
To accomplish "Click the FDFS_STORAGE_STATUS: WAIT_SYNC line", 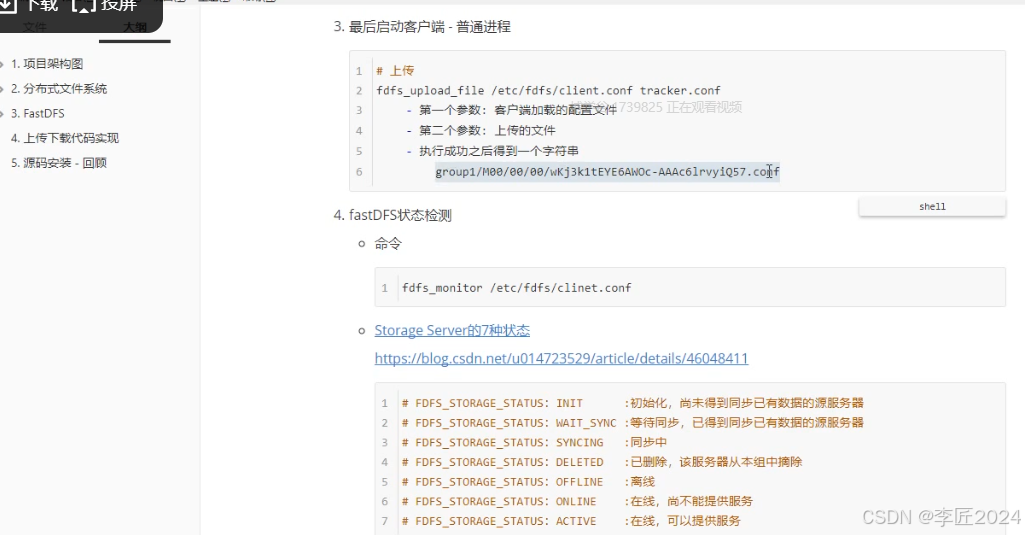I will coord(632,423).
